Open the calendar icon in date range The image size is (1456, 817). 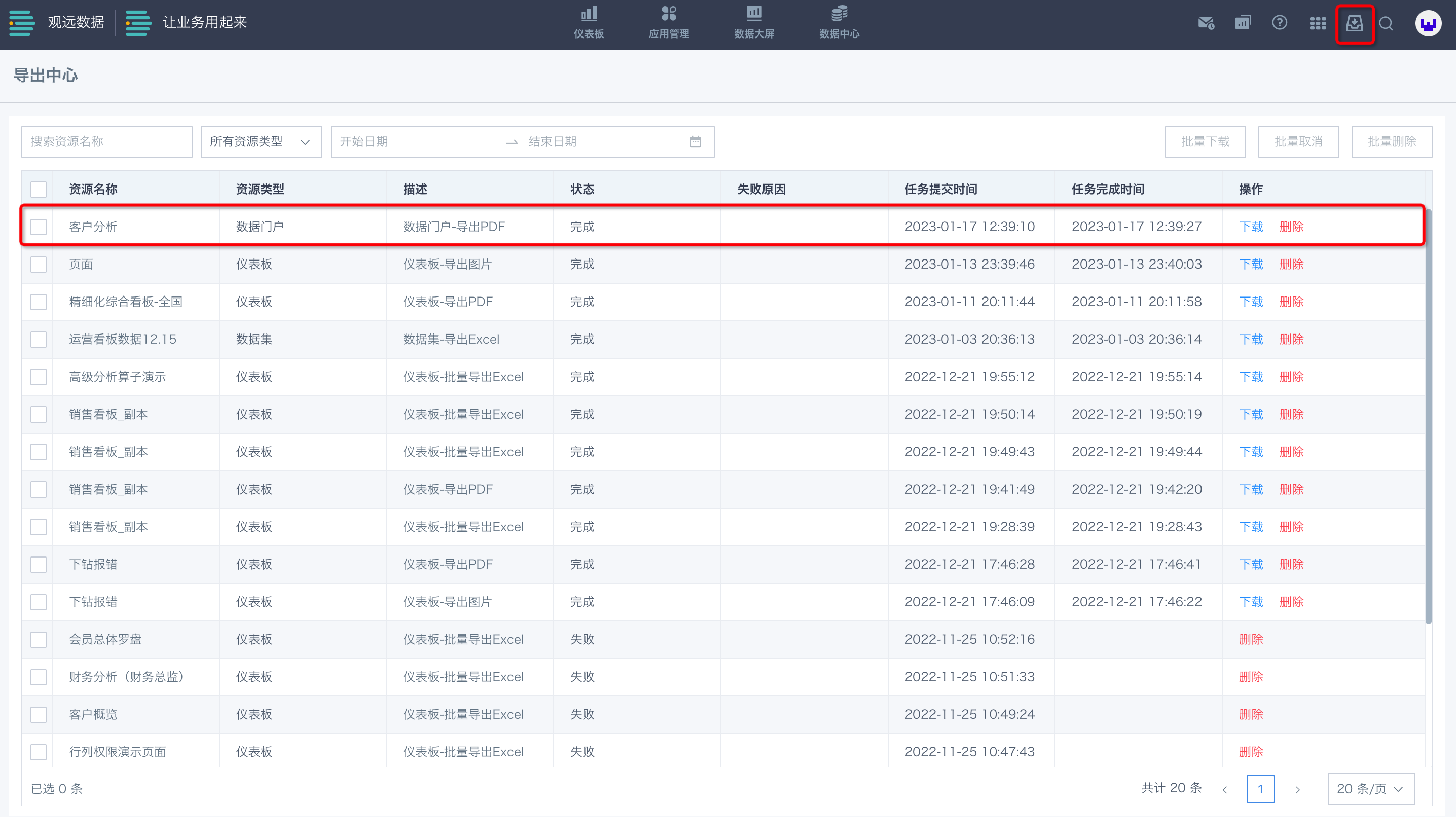[695, 142]
